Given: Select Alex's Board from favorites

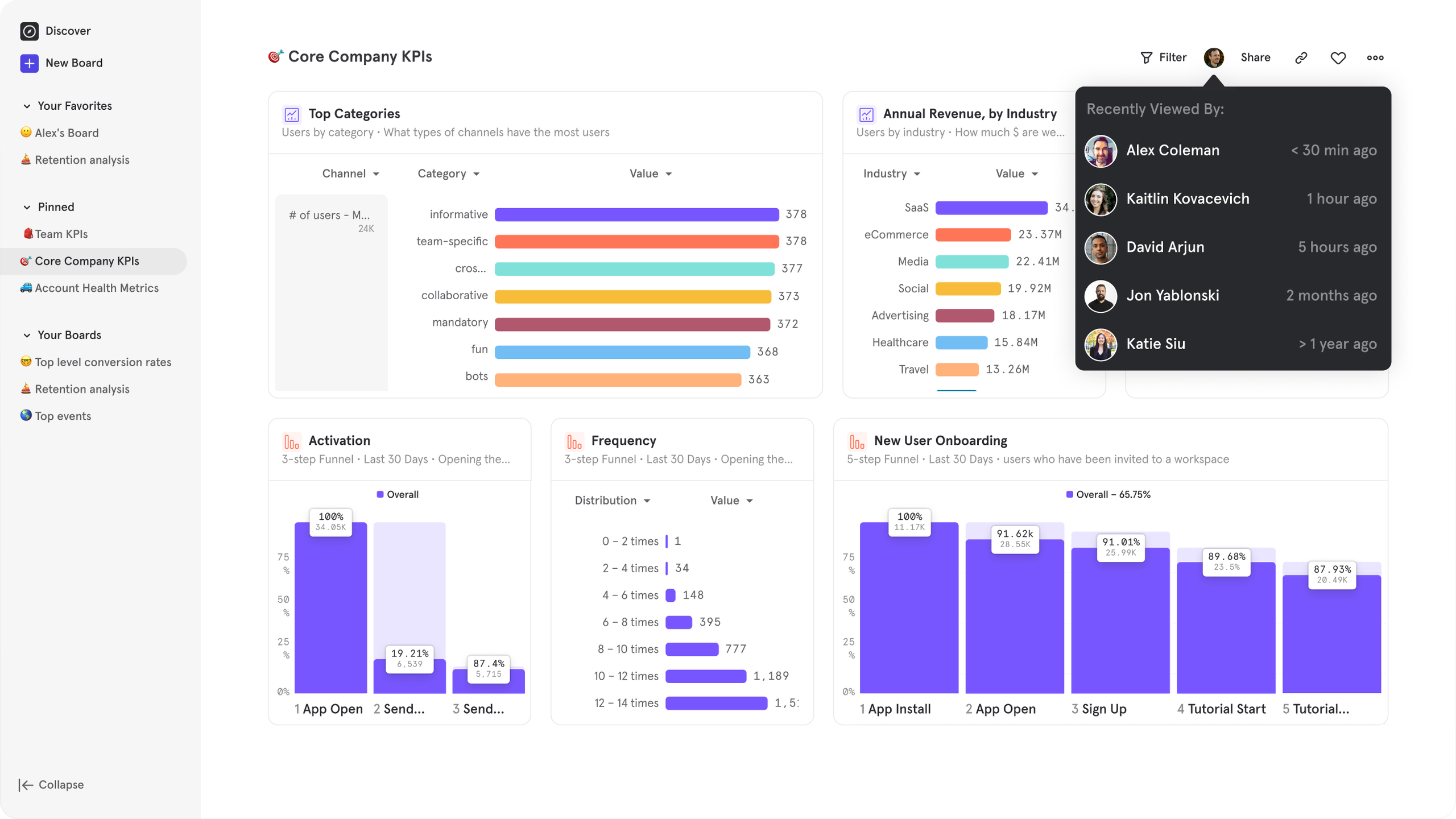Looking at the screenshot, I should click(x=66, y=132).
